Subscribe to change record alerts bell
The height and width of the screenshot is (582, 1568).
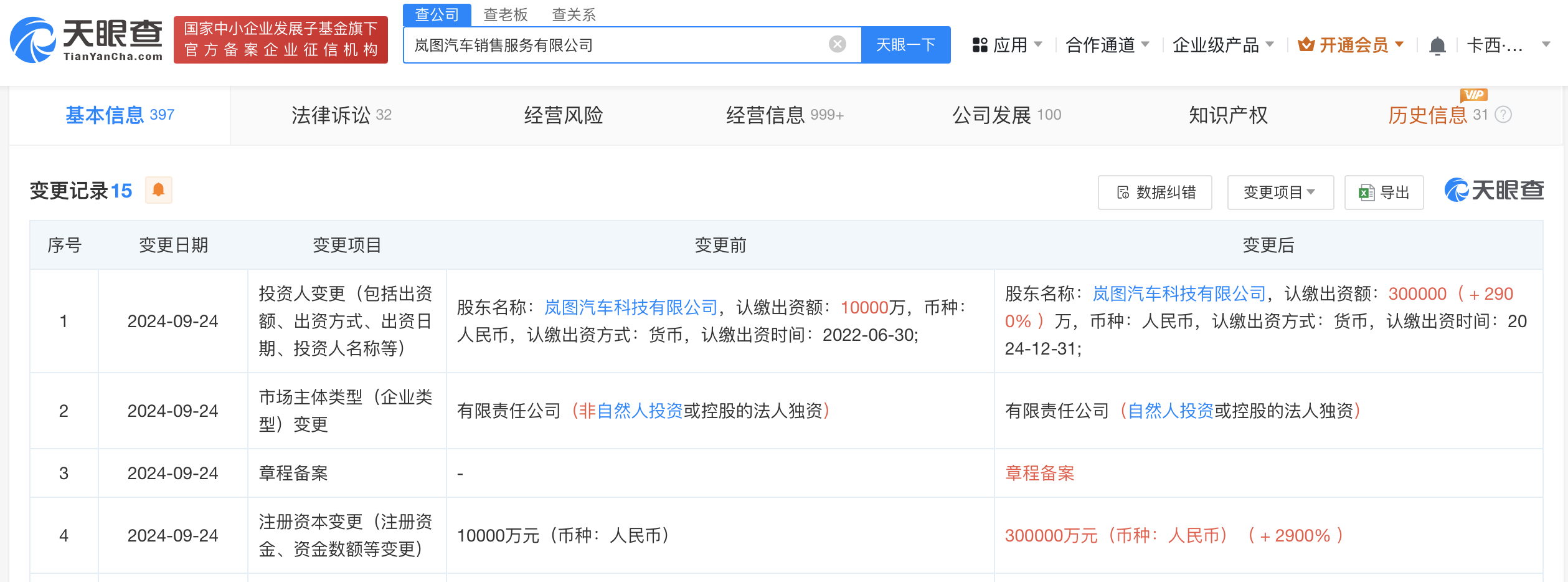click(x=159, y=190)
